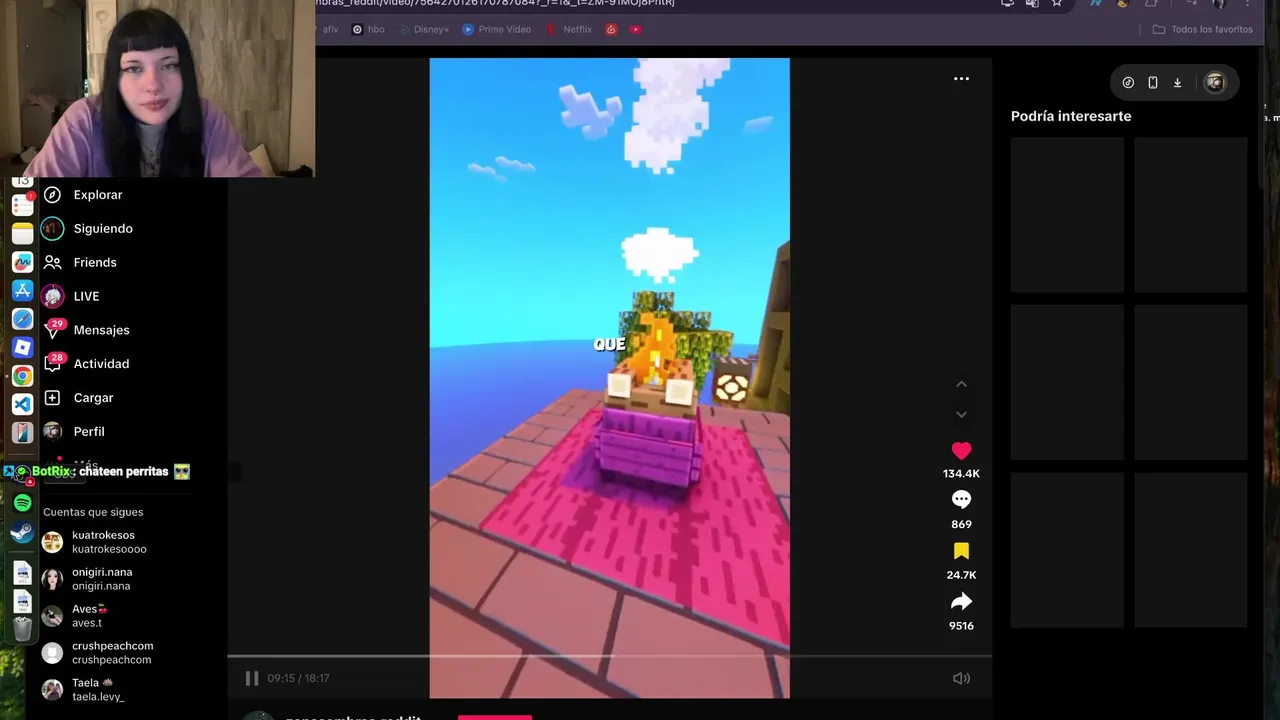Open Mensajes with 29 unread

[101, 330]
